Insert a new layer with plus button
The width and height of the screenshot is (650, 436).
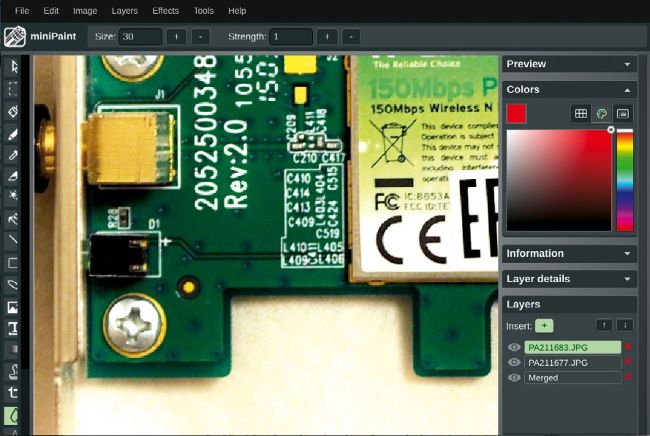click(x=543, y=325)
